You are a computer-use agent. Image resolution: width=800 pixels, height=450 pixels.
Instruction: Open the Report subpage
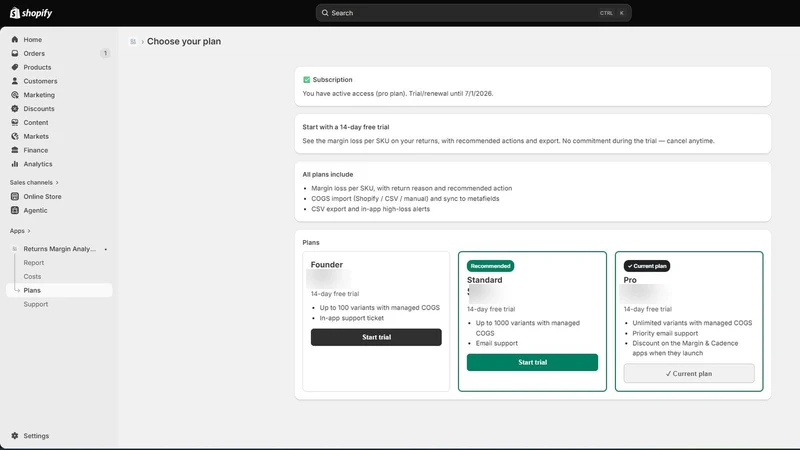click(x=34, y=262)
